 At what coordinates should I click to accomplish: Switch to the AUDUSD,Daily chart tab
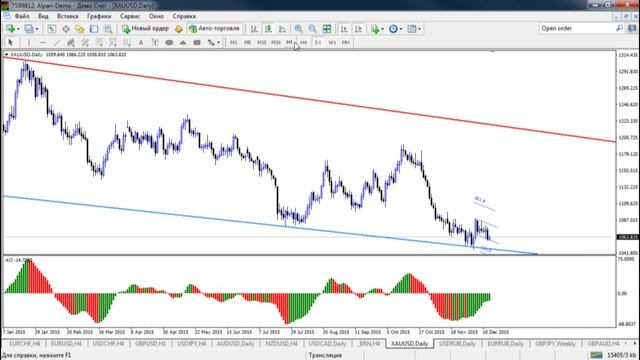(x=235, y=344)
